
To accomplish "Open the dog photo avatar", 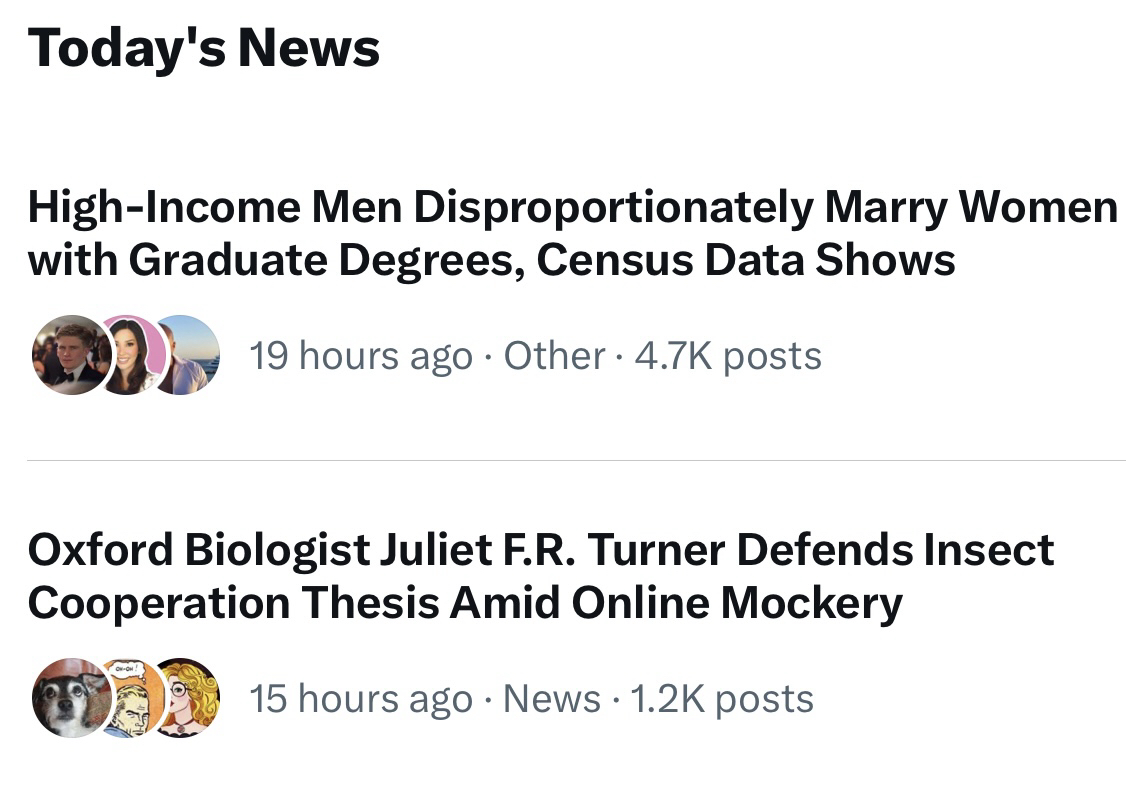I will (68, 697).
